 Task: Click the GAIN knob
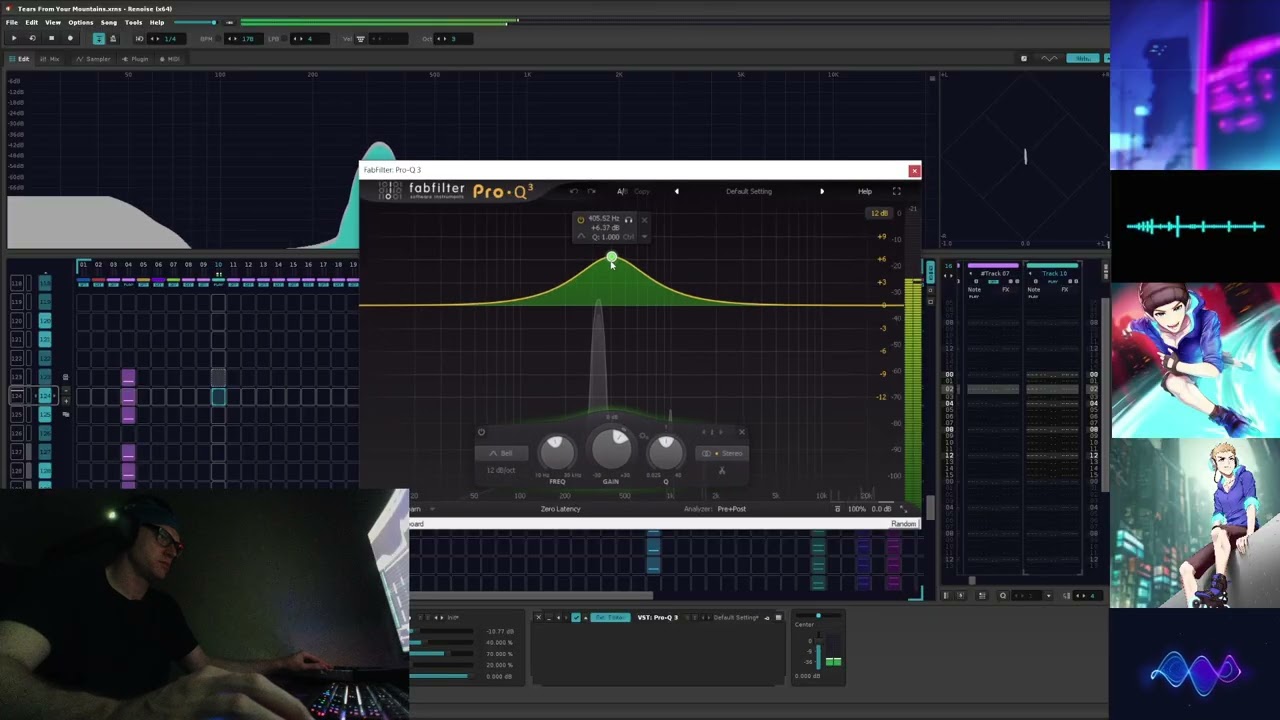[x=611, y=449]
